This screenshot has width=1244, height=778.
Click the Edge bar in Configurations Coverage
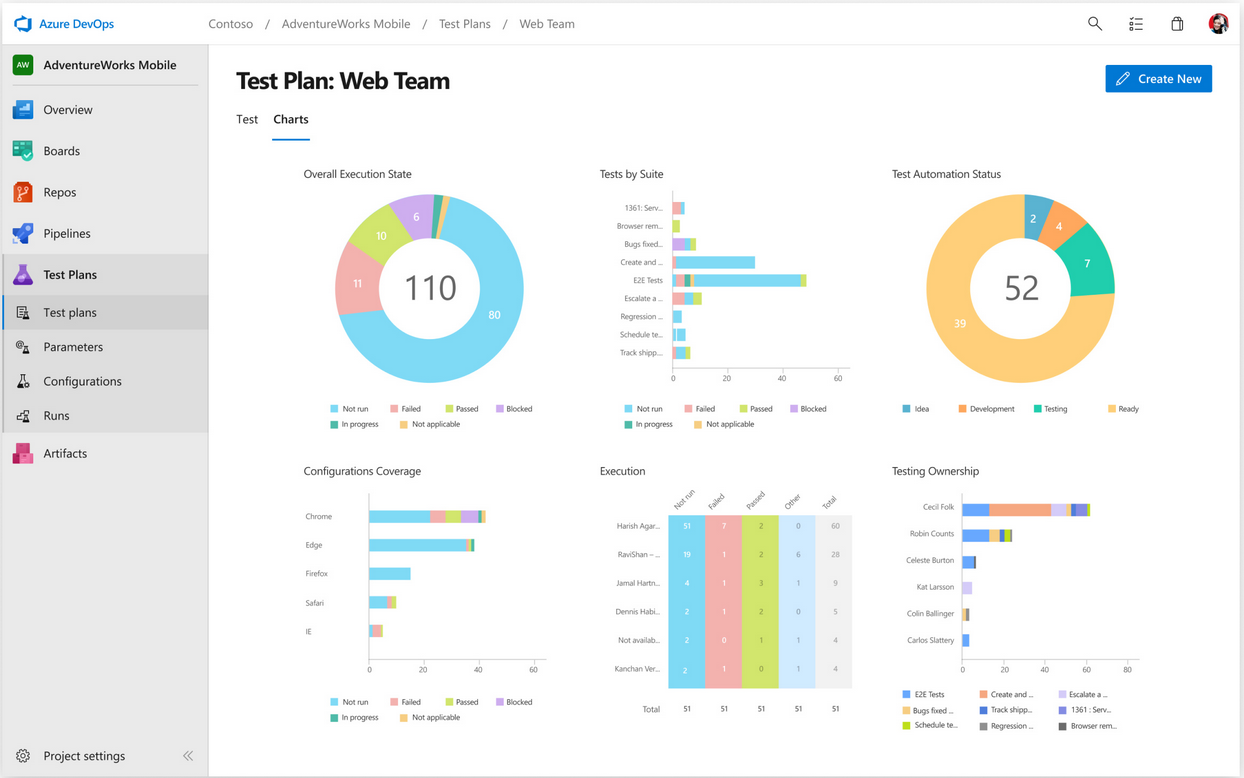pos(421,546)
